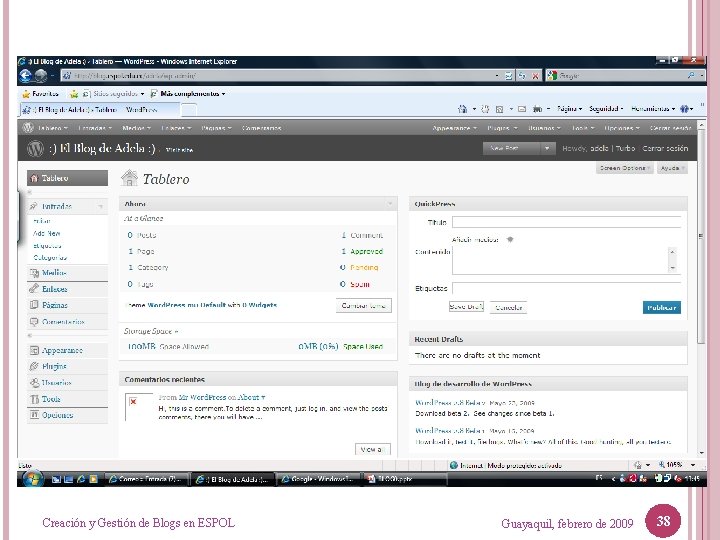Open the Plugins menu in top admin bar
Screen dimensions: 720x540
tap(502, 128)
